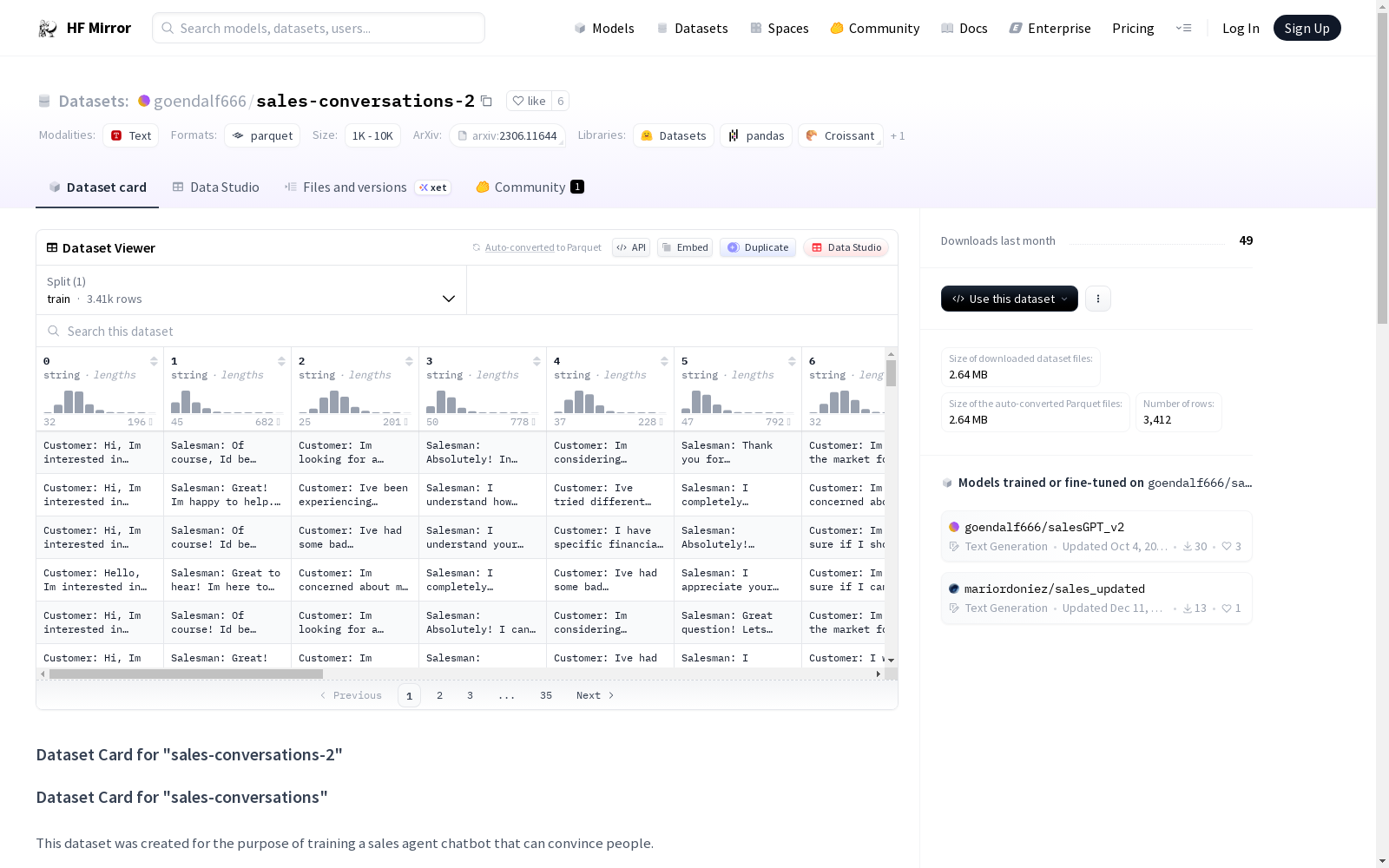Open the Files and versions tab
This screenshot has height=868, width=1389.
(368, 187)
